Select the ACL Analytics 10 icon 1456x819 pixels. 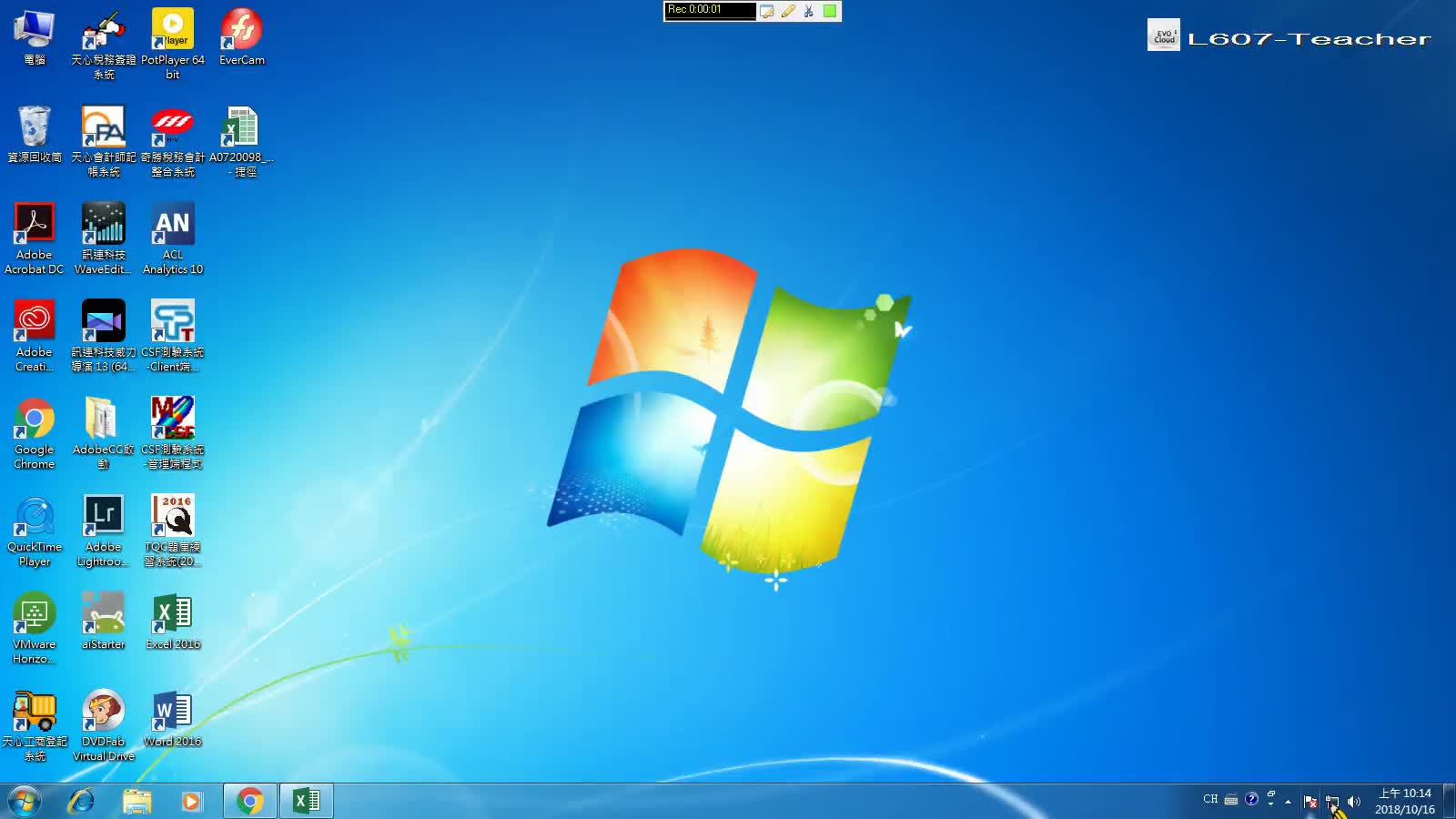173,239
